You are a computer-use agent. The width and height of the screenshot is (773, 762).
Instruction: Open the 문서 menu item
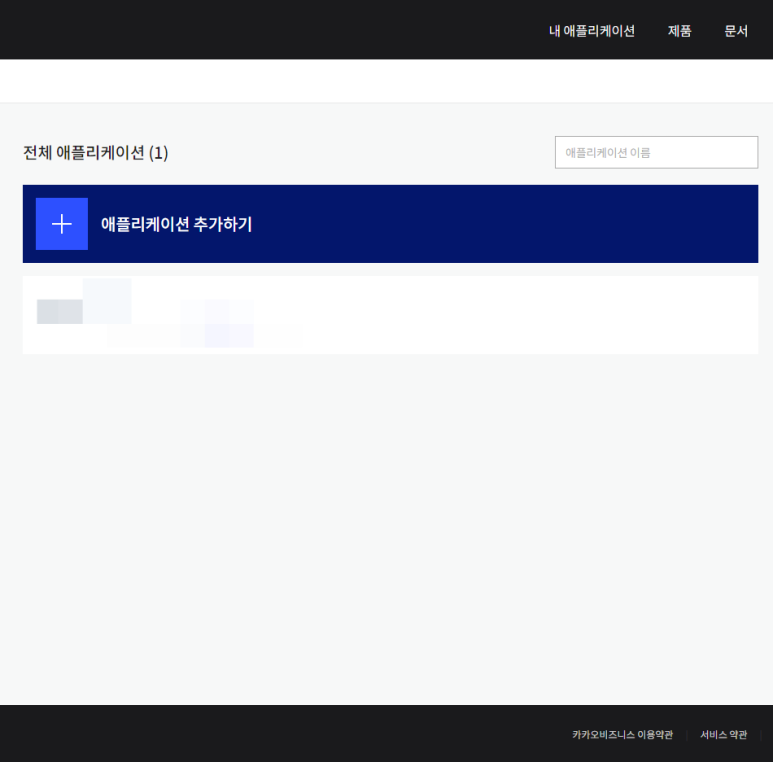pos(736,31)
